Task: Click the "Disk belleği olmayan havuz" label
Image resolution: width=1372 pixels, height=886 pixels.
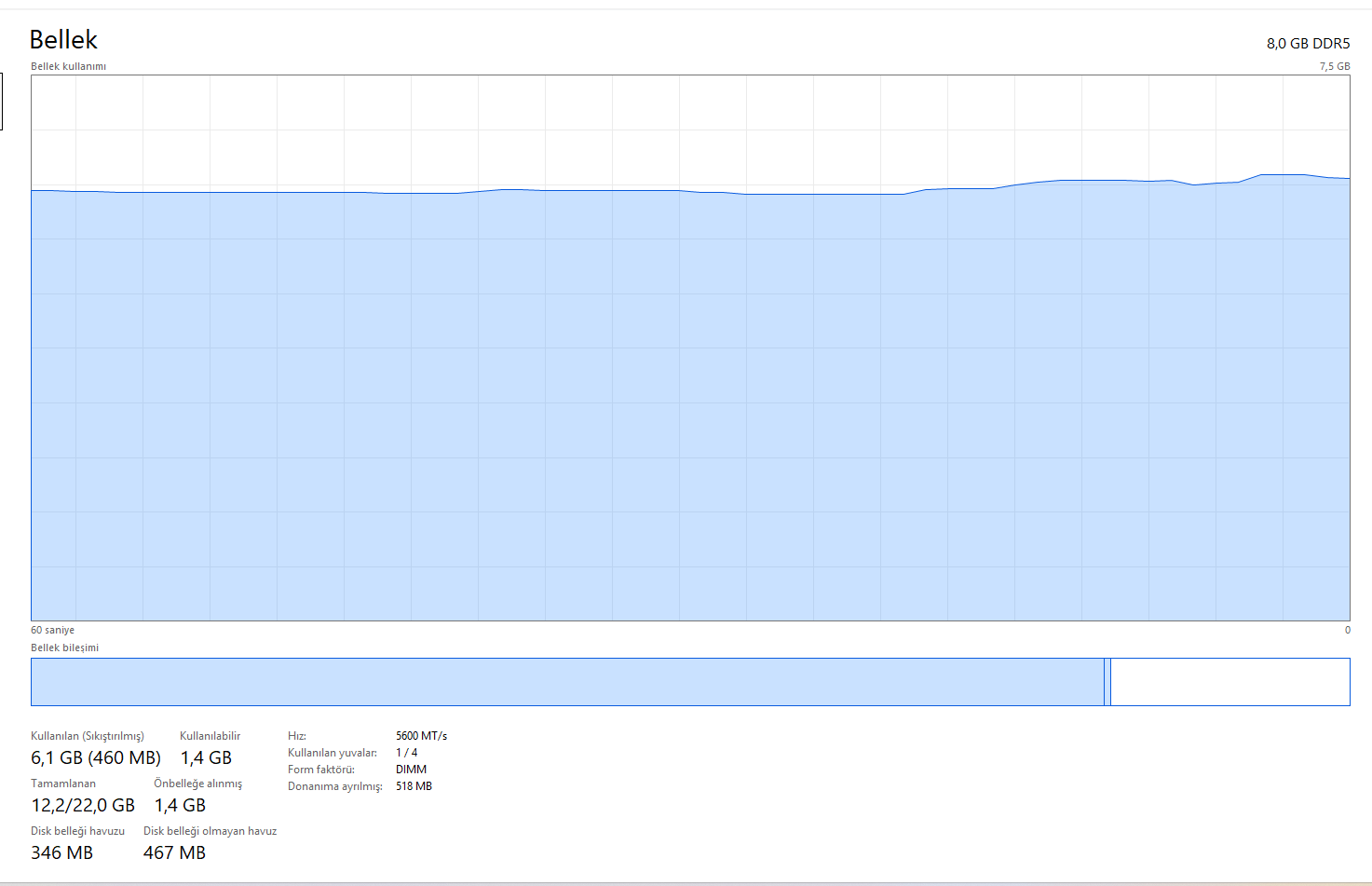Action: pyautogui.click(x=210, y=831)
